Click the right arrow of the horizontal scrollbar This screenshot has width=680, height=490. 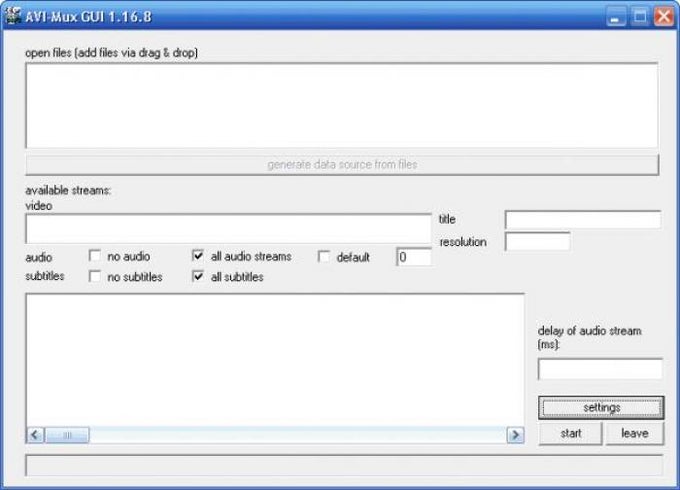click(x=515, y=434)
